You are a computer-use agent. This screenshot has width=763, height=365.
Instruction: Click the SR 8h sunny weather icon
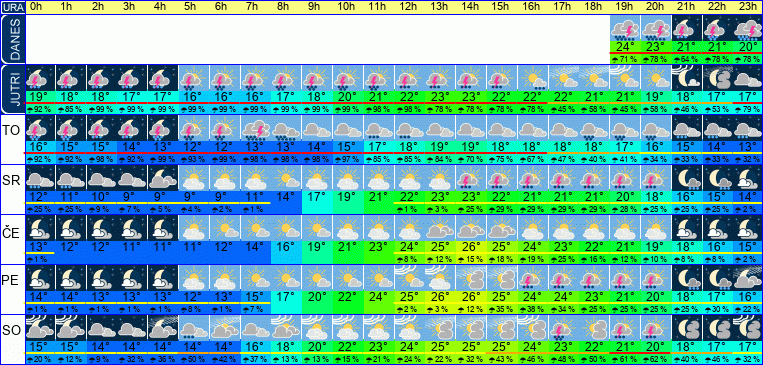click(x=286, y=178)
